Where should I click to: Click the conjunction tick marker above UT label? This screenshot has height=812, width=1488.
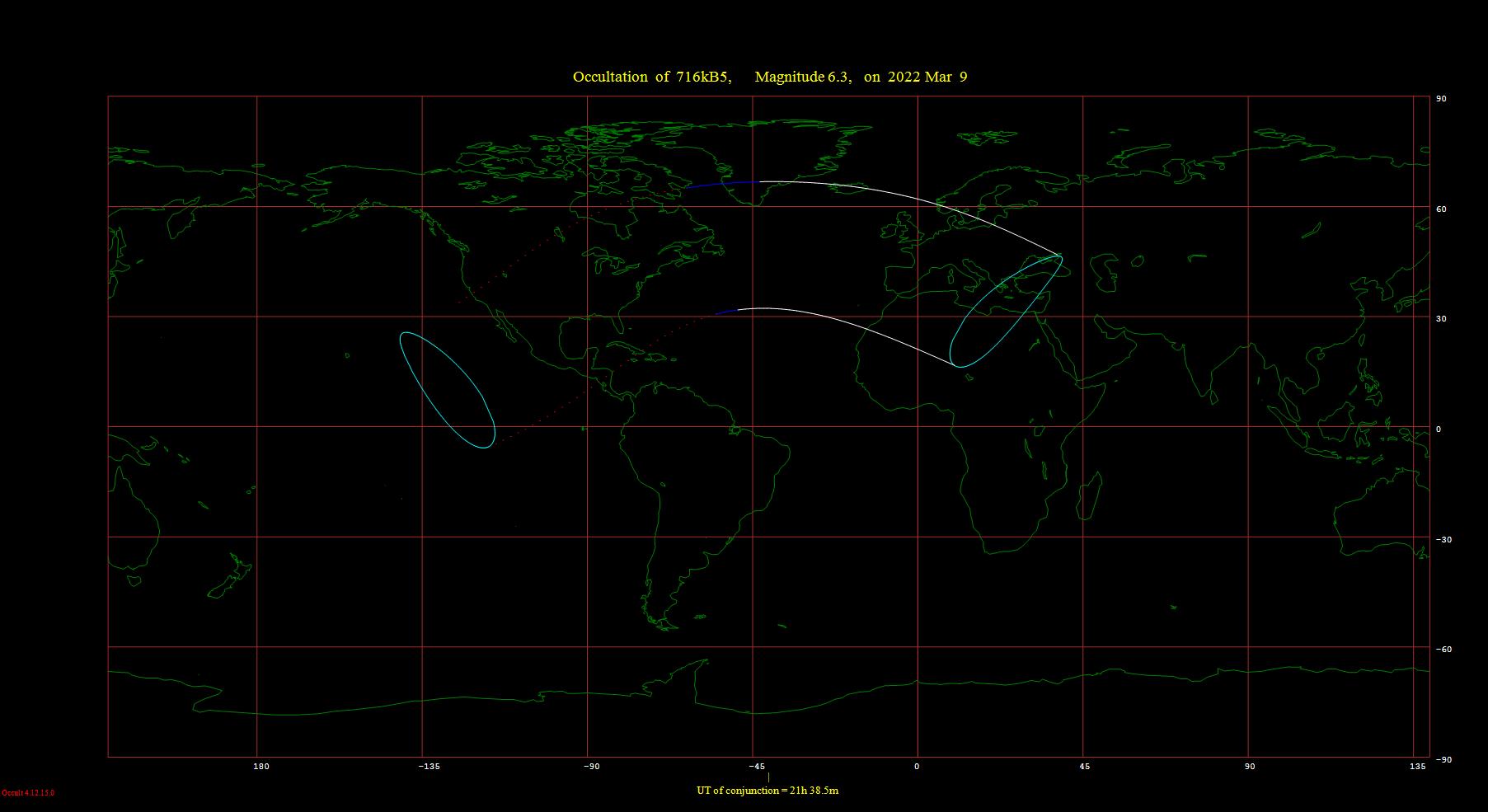pos(768,777)
